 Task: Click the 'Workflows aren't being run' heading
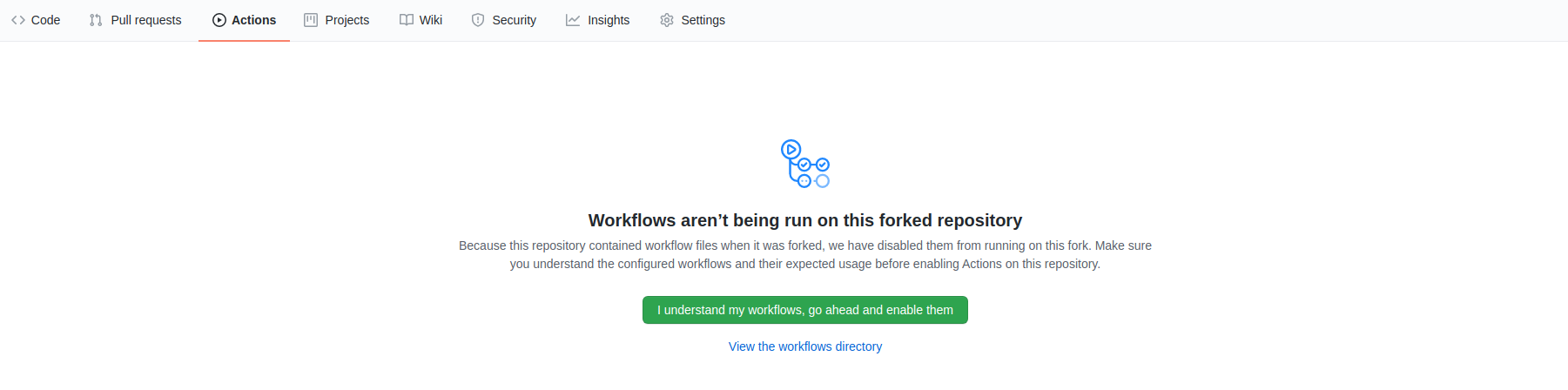(x=805, y=220)
